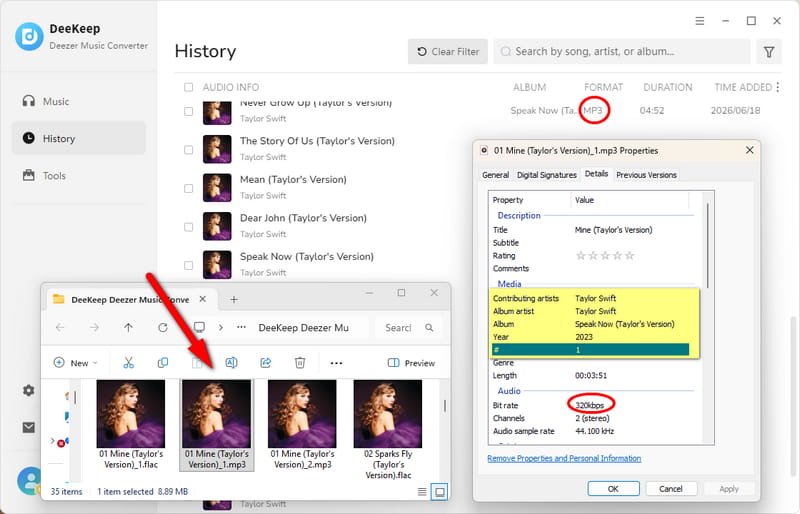Image resolution: width=800 pixels, height=514 pixels.
Task: Click Cancel in the Properties dialog
Action: [670, 488]
